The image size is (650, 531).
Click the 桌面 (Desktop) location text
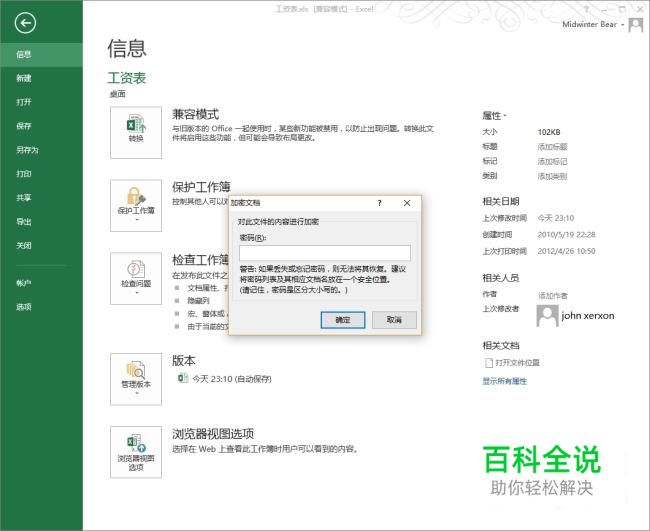(x=117, y=94)
